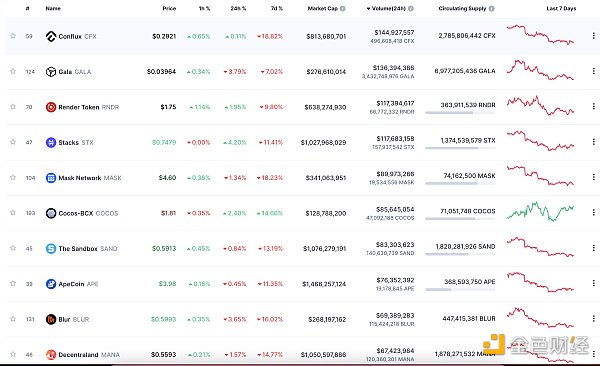Open the three-dot menu for Stacks row
Screen dimensions: 600x366
click(x=593, y=142)
